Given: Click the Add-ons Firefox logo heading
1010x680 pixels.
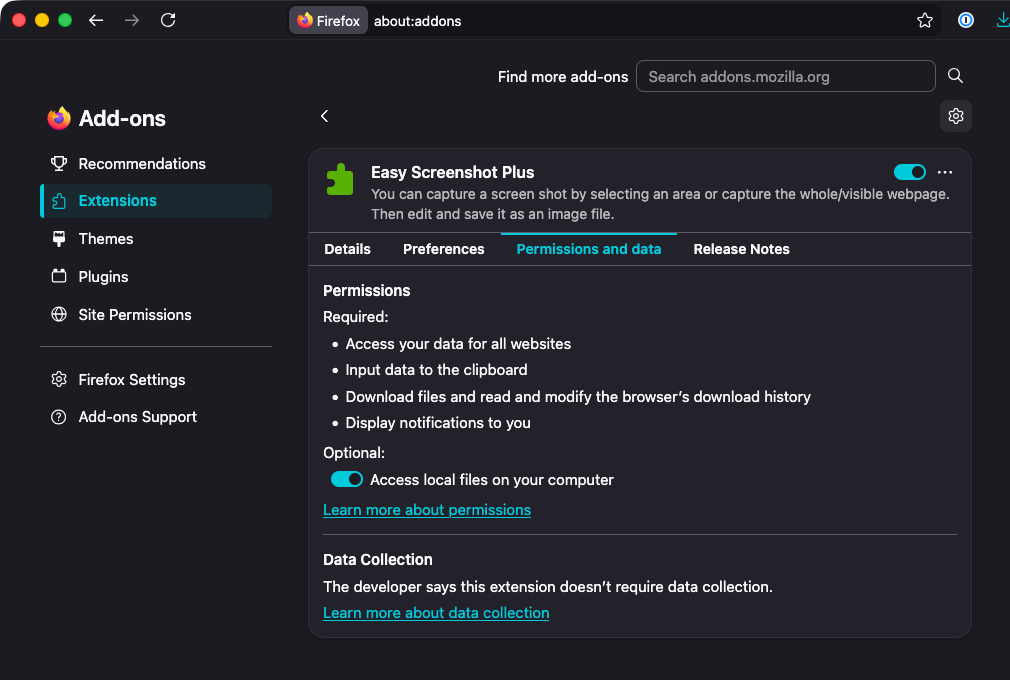Looking at the screenshot, I should (x=106, y=118).
